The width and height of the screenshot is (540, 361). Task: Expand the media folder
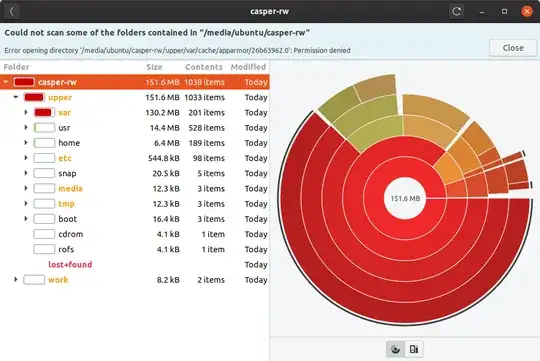(x=26, y=188)
